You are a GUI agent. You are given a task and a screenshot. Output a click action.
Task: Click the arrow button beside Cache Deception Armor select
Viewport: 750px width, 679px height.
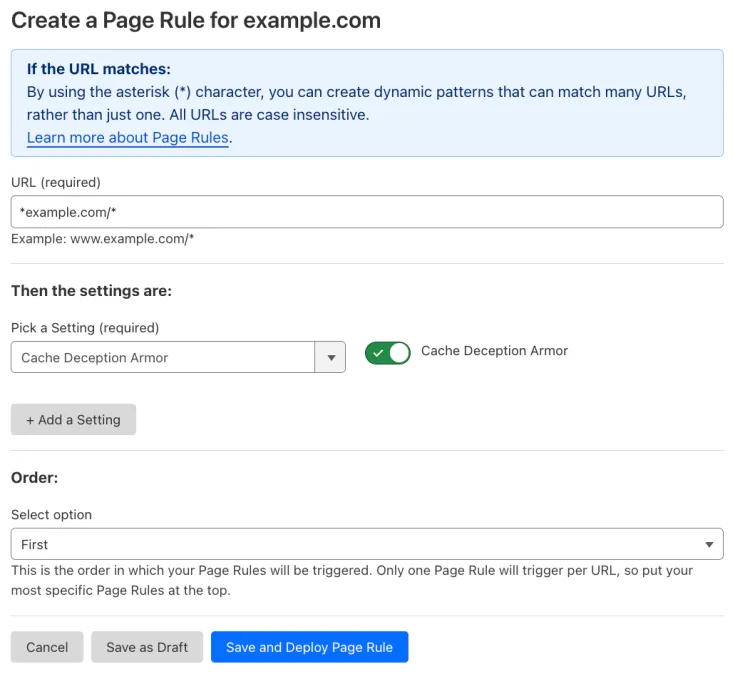[x=330, y=358]
